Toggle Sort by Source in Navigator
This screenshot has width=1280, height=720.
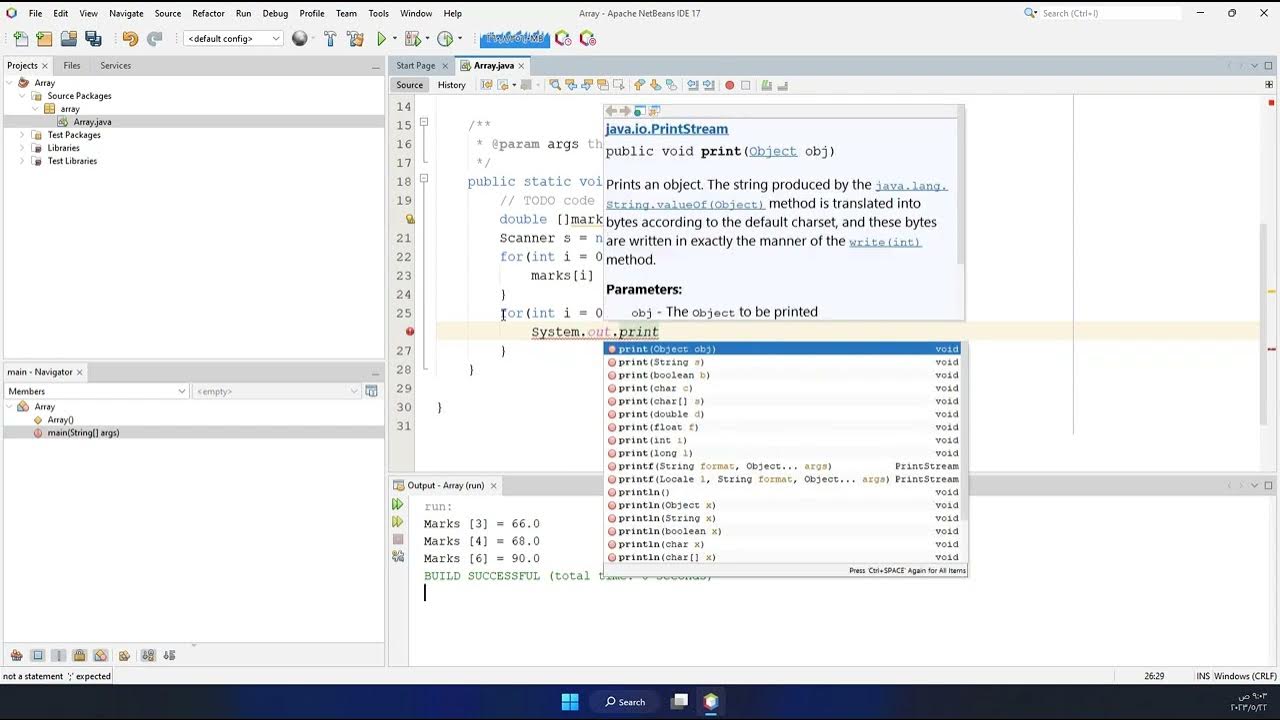tap(169, 656)
